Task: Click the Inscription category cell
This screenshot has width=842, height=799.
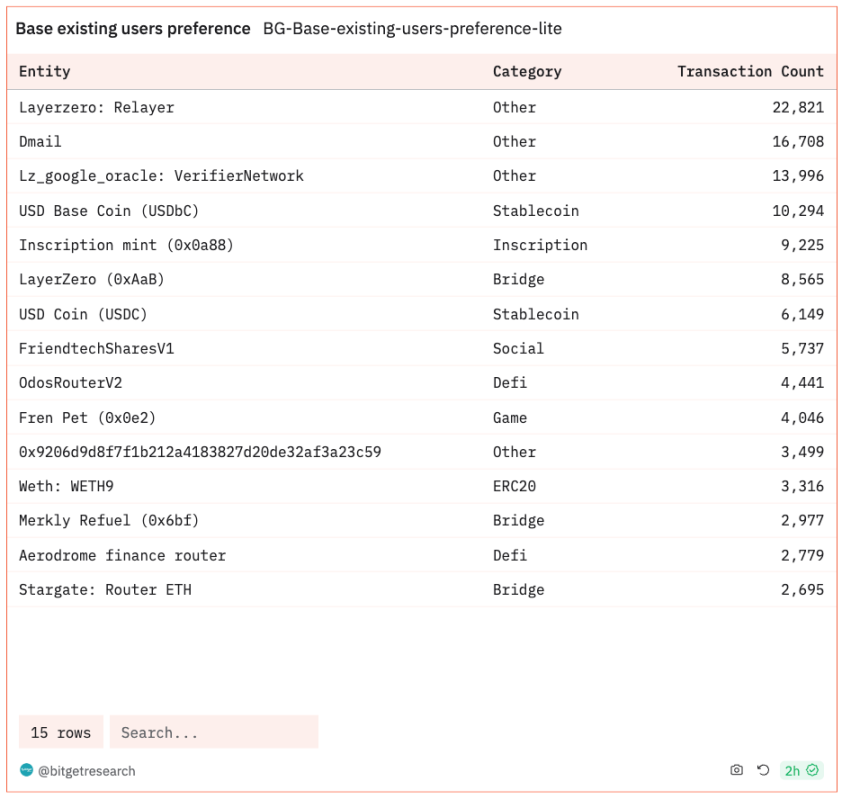Action: click(x=540, y=245)
